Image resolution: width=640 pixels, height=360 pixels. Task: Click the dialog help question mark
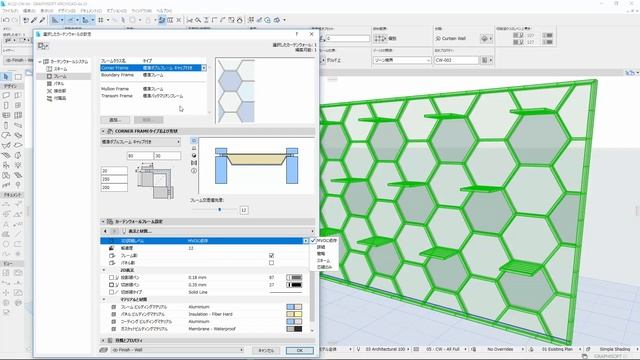coord(297,34)
